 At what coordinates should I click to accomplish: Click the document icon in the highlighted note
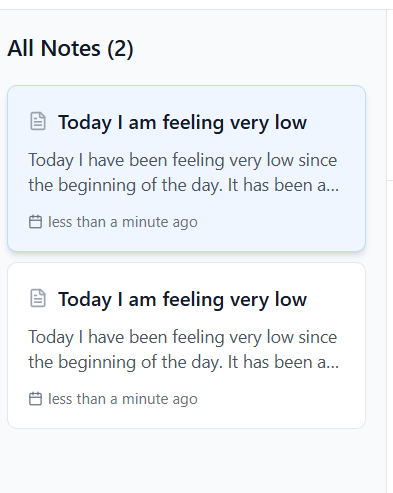click(x=38, y=121)
